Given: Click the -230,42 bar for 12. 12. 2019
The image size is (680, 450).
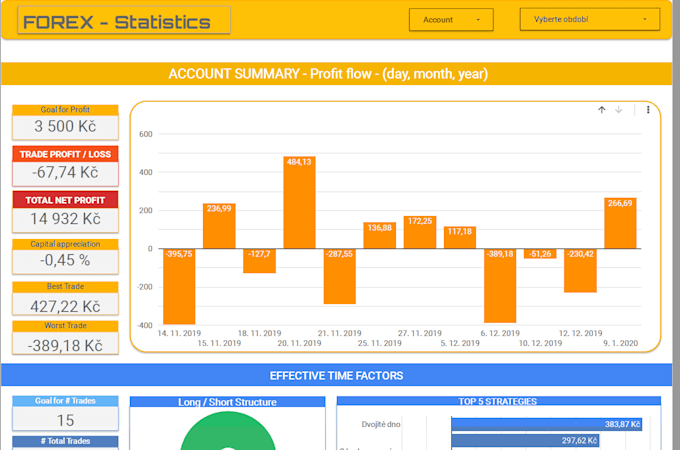Looking at the screenshot, I should pyautogui.click(x=580, y=271).
